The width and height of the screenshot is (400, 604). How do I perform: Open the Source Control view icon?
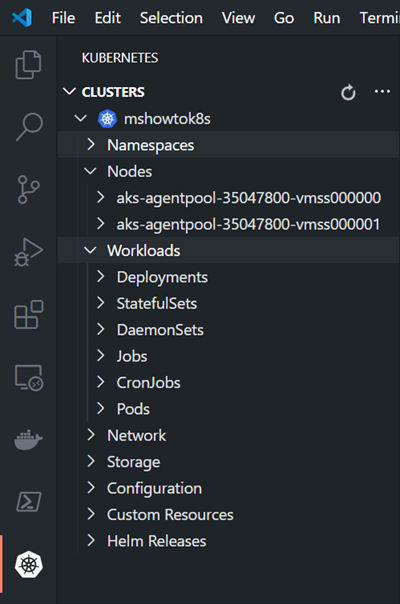(29, 190)
